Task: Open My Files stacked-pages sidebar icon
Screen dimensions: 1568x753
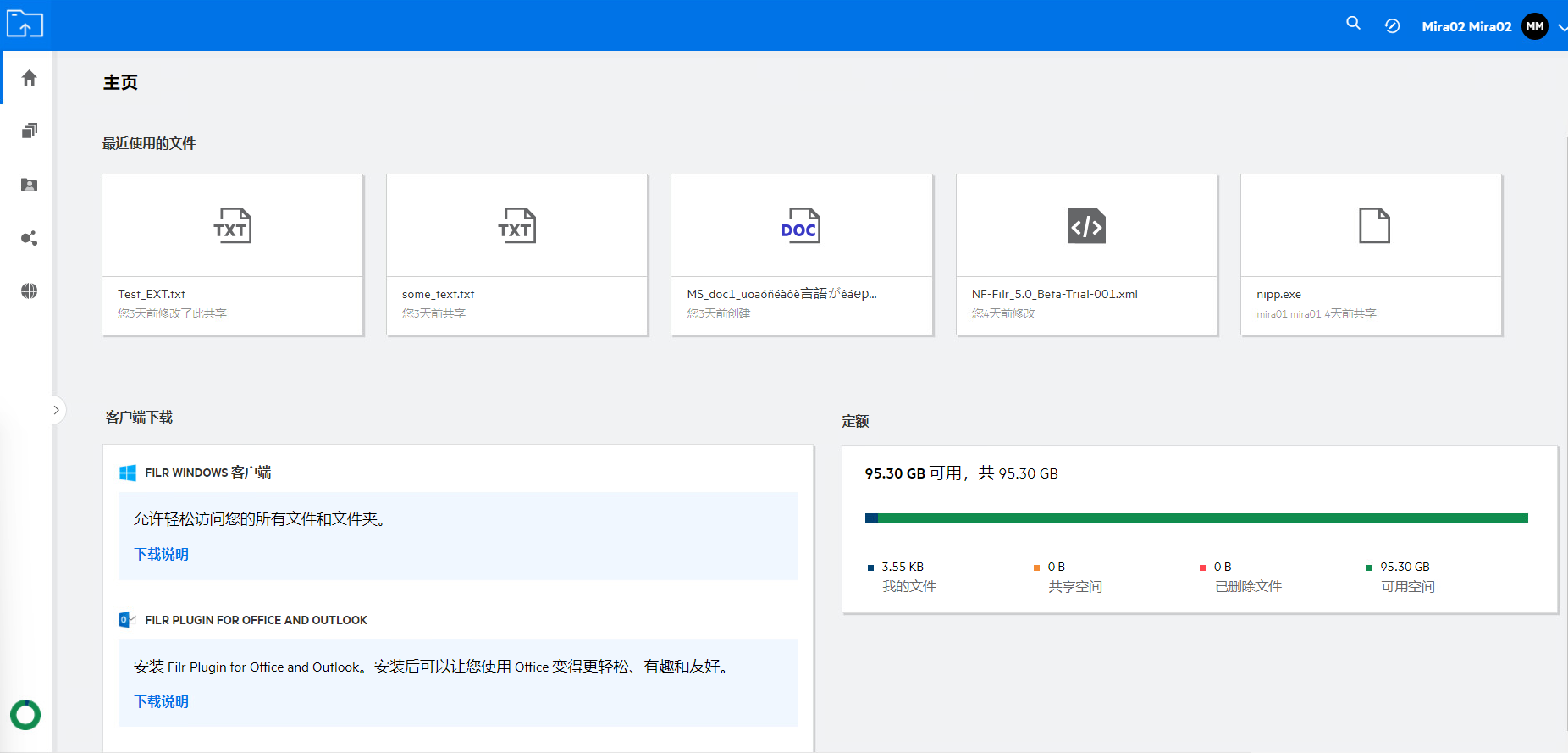Action: [29, 130]
